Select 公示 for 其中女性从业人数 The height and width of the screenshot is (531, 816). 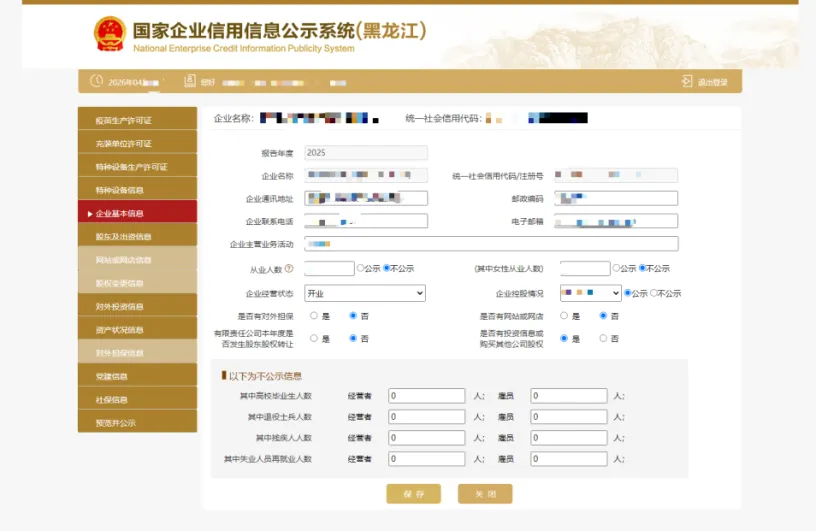click(616, 268)
